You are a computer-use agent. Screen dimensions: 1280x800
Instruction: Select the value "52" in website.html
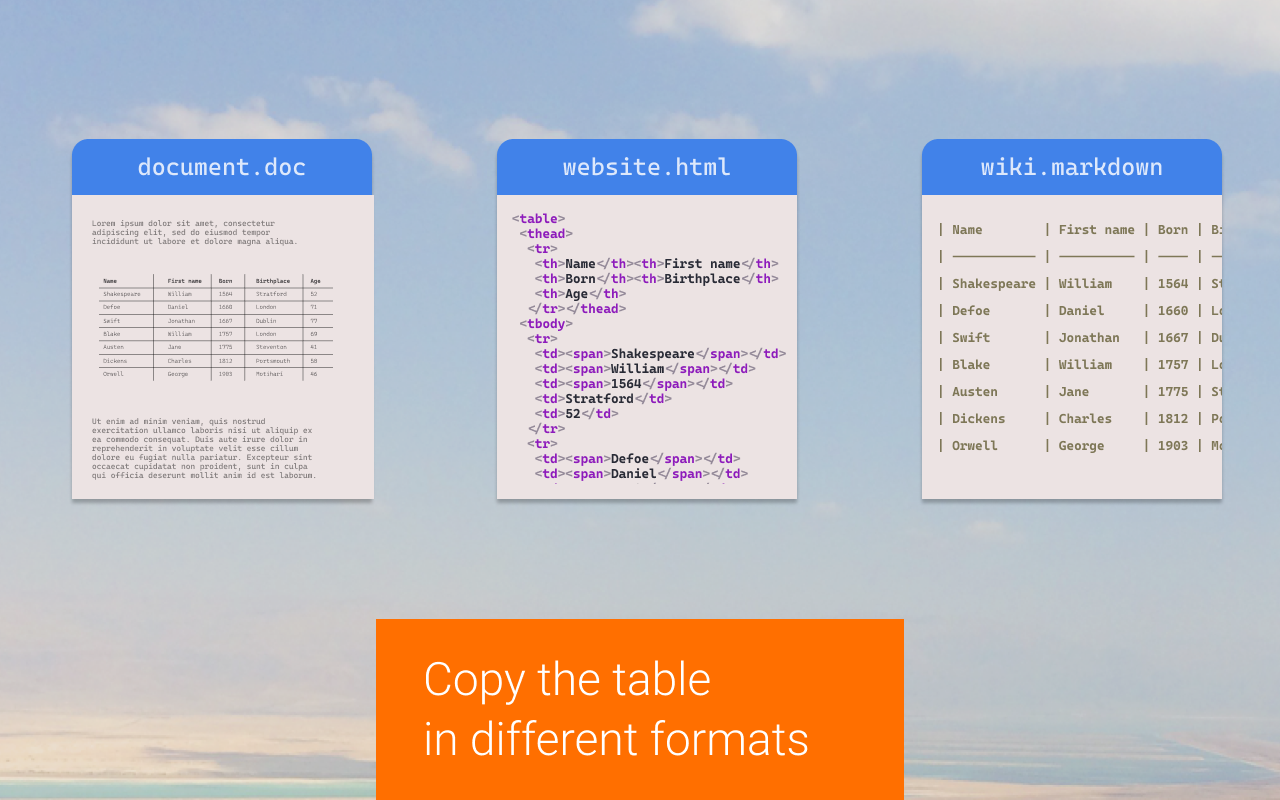coord(573,414)
